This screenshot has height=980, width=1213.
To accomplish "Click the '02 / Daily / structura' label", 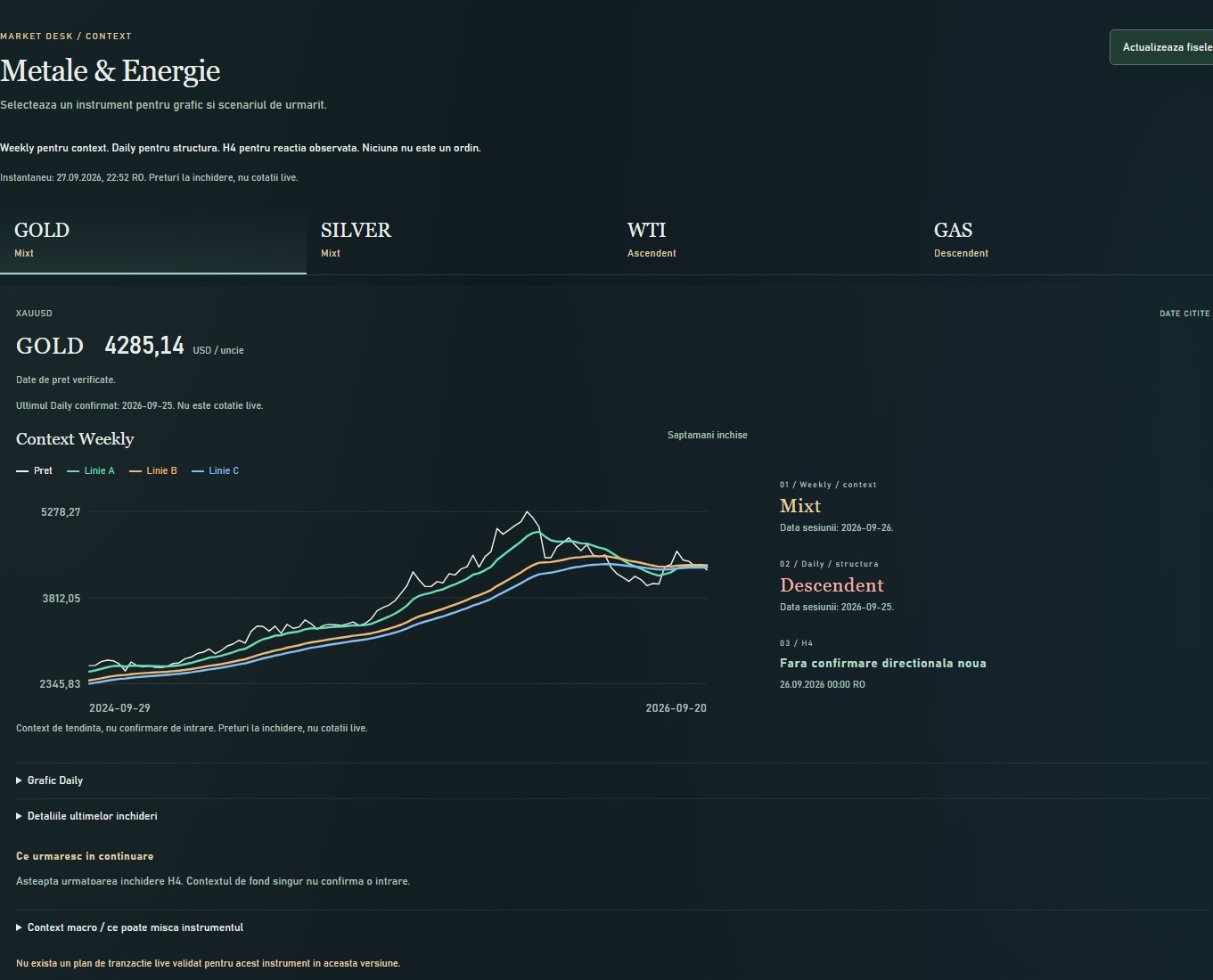I will [x=829, y=565].
